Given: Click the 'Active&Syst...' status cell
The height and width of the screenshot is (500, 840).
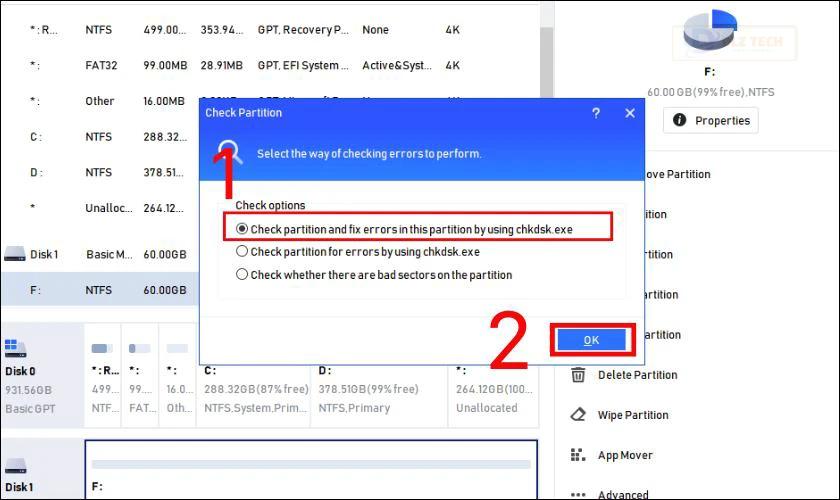Looking at the screenshot, I should tap(396, 65).
